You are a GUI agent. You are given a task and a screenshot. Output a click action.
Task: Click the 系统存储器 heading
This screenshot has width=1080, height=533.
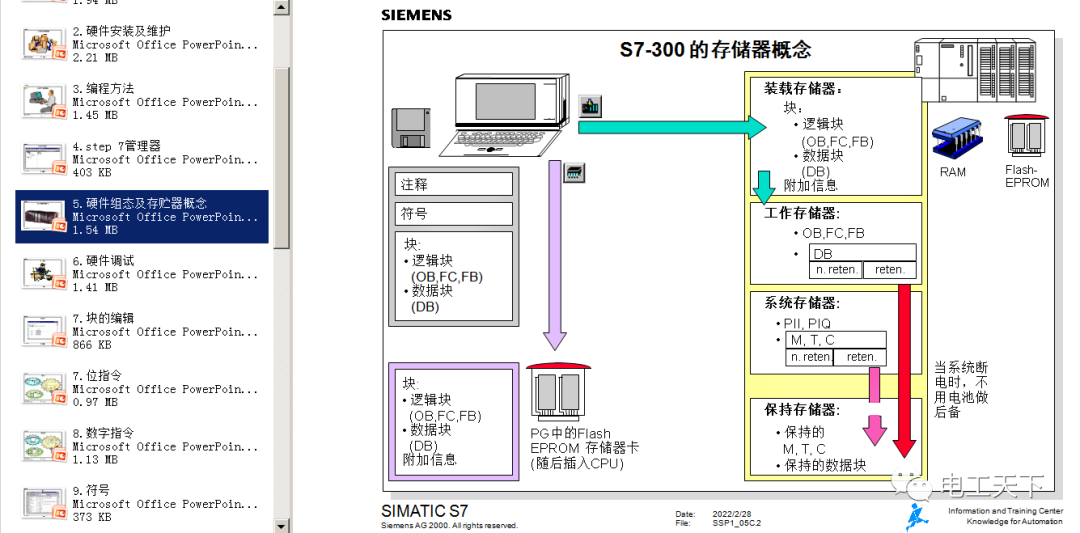[x=802, y=303]
